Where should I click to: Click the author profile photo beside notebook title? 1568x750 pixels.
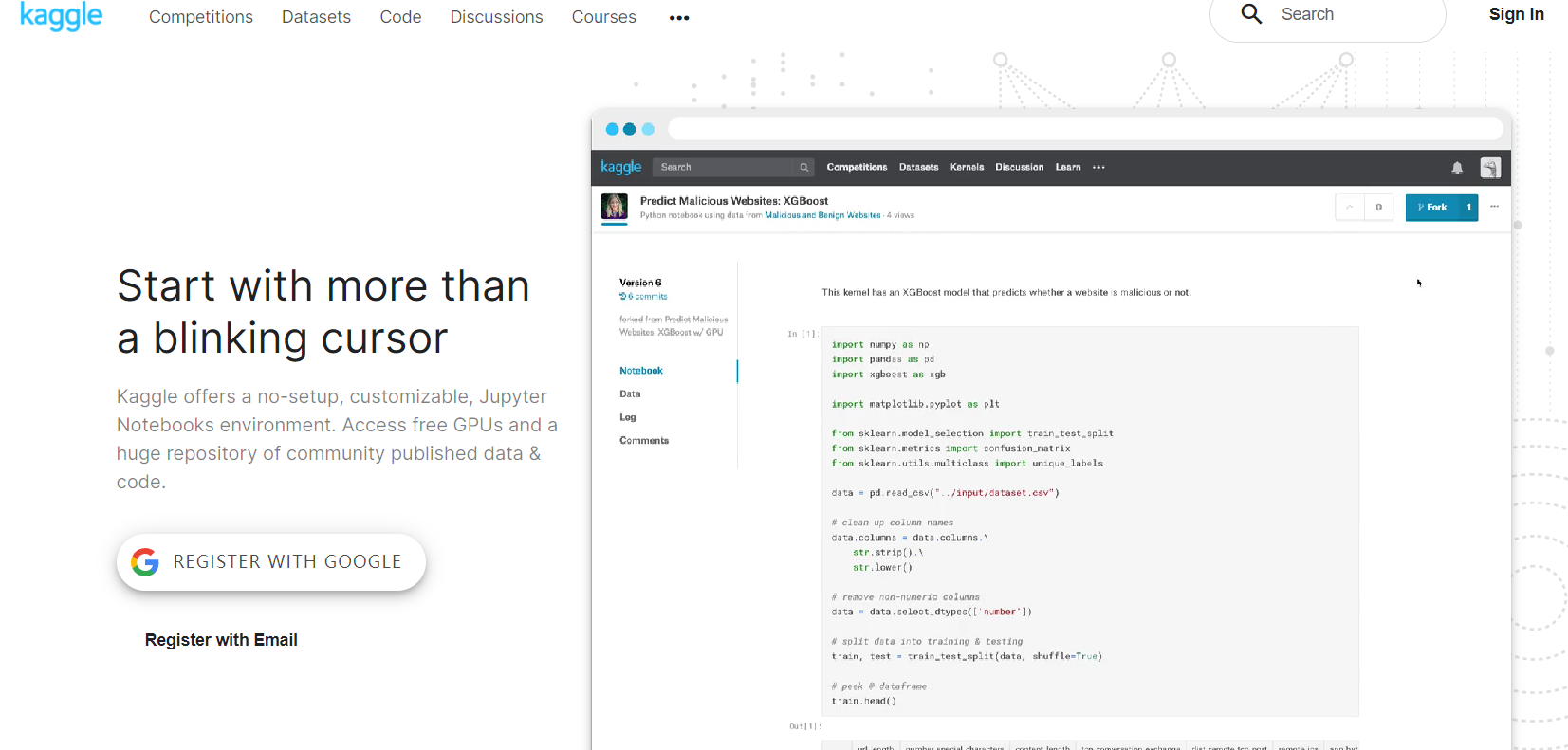tap(615, 207)
